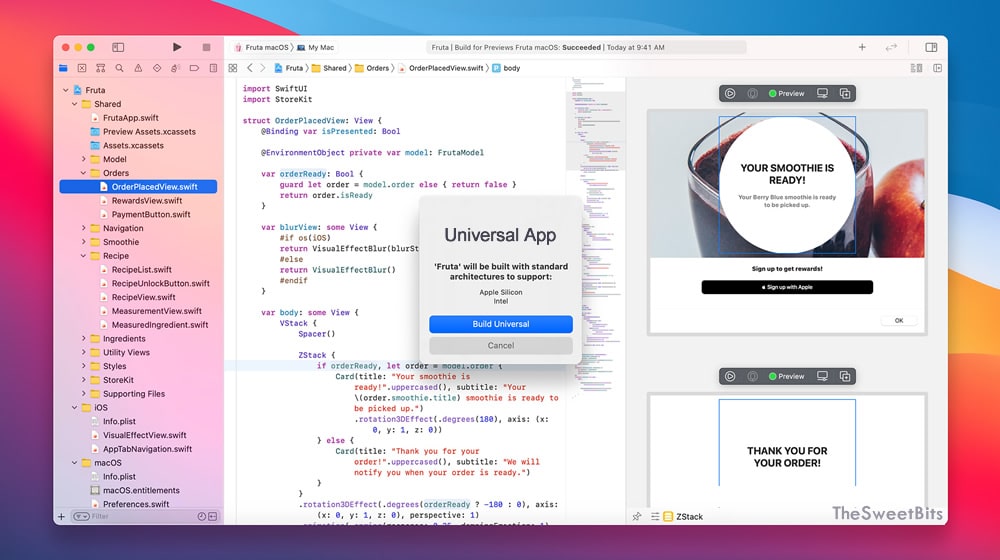Select Assets.xcassets catalog
The width and height of the screenshot is (1000, 560).
pyautogui.click(x=133, y=145)
